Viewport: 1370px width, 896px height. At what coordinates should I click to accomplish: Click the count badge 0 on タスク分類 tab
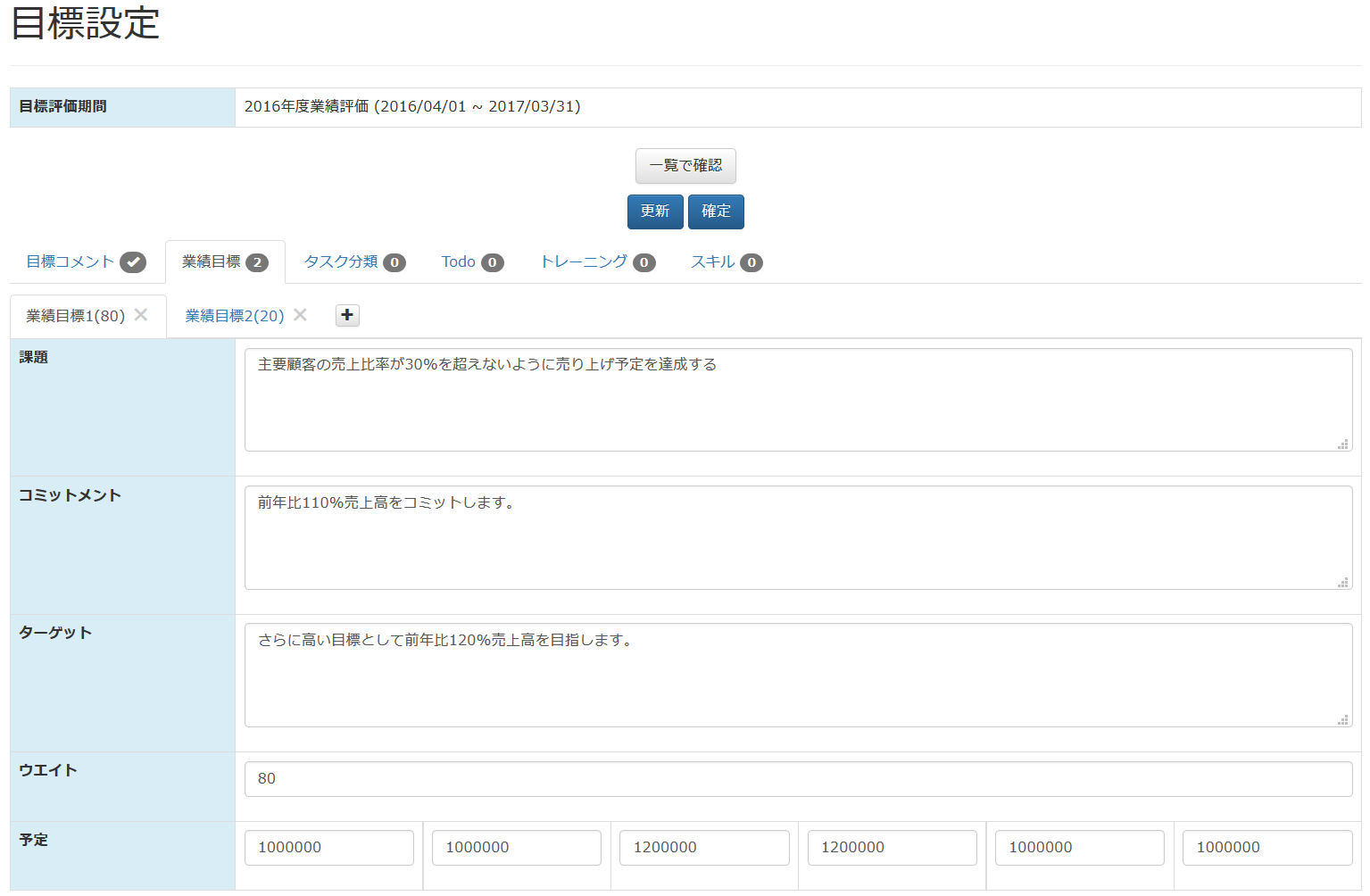tap(394, 262)
